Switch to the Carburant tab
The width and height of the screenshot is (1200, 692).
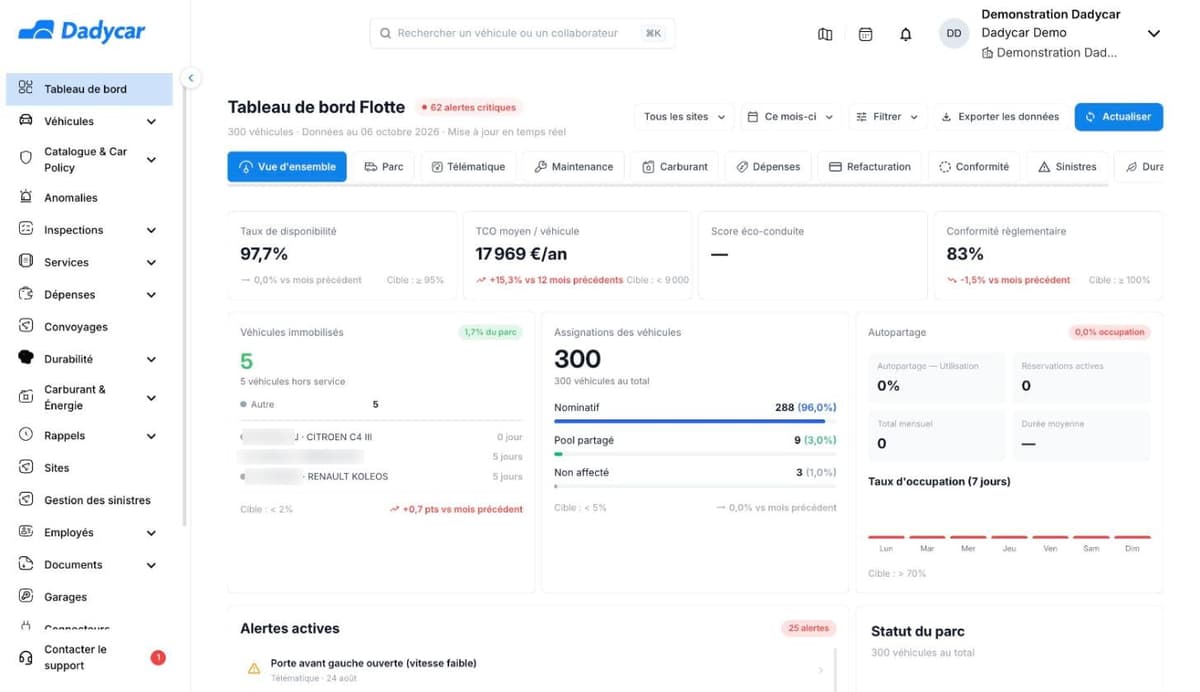[675, 167]
